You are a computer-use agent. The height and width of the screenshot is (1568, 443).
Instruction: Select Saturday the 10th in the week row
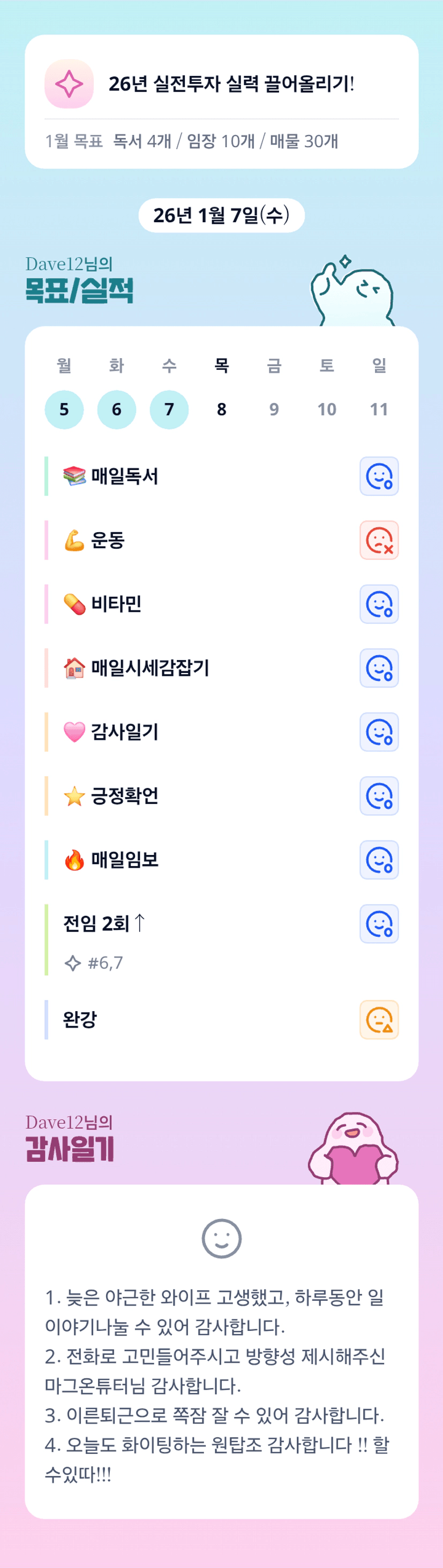point(327,410)
